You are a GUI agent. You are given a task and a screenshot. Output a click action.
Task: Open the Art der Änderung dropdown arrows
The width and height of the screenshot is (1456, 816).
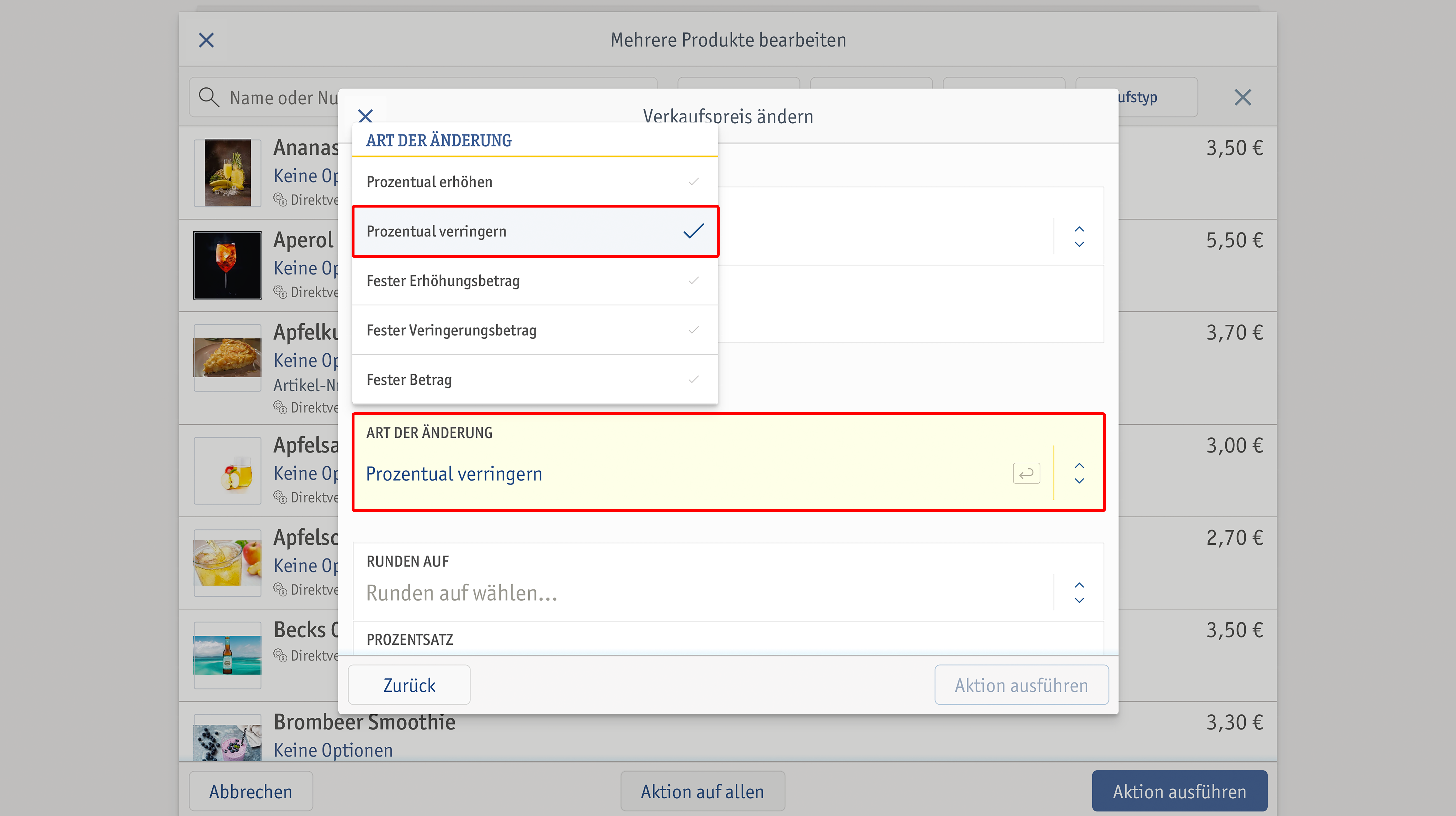[1079, 473]
